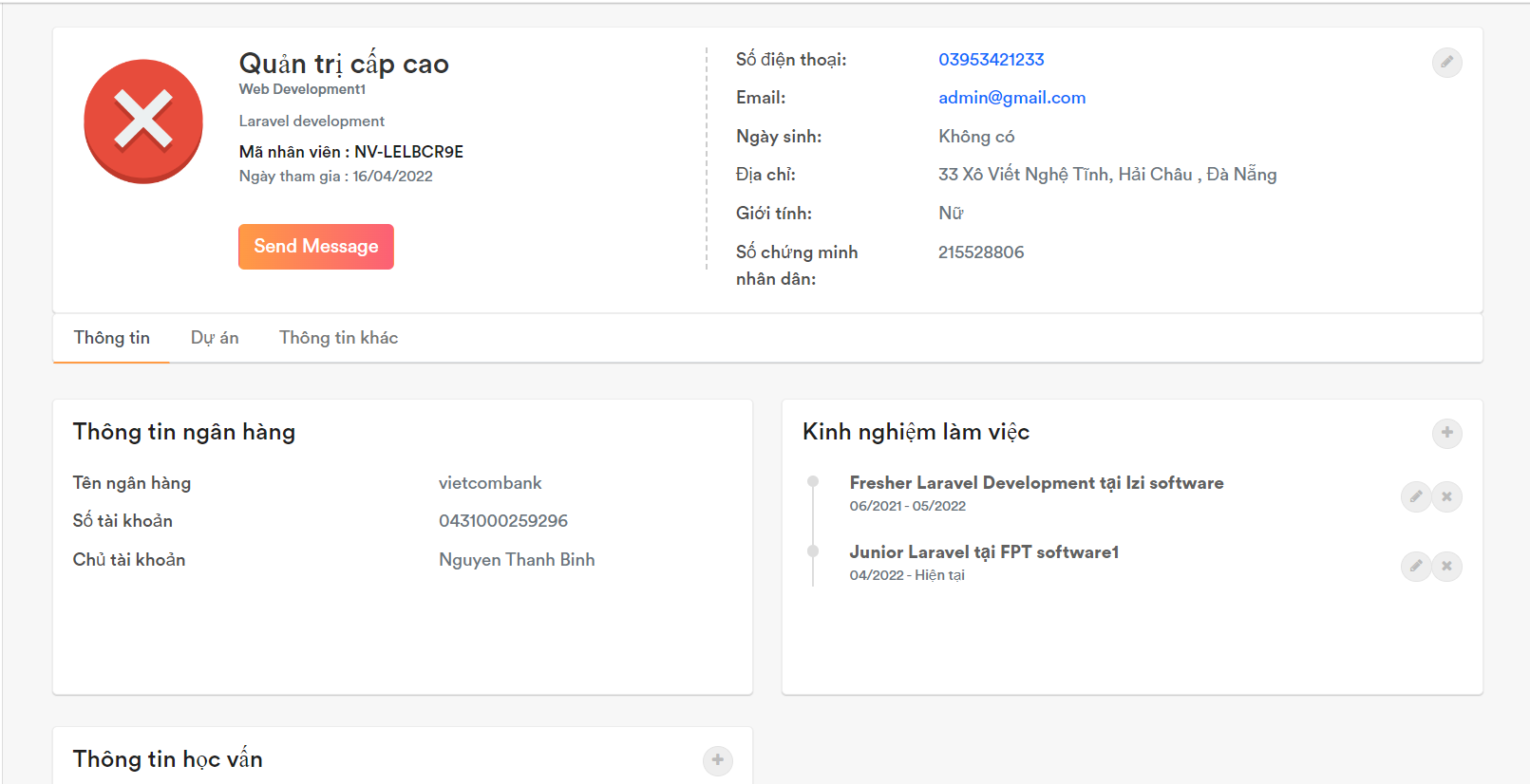The width and height of the screenshot is (1530, 784).
Task: Click the gender value Nữ
Action: 951,214
